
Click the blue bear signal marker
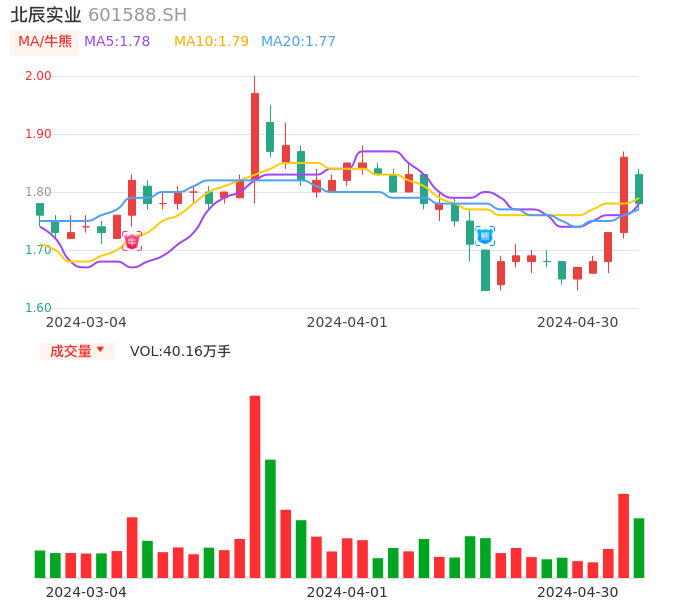485,236
